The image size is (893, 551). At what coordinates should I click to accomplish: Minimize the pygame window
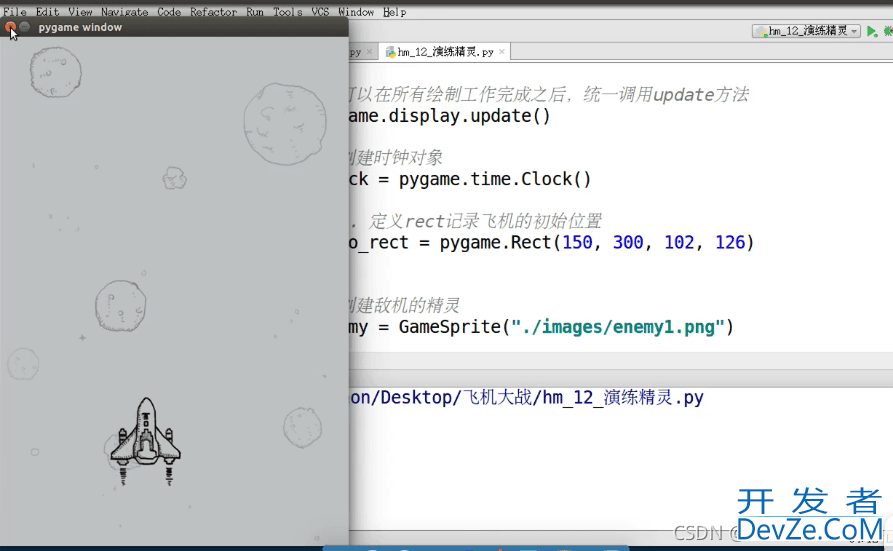pyautogui.click(x=24, y=27)
